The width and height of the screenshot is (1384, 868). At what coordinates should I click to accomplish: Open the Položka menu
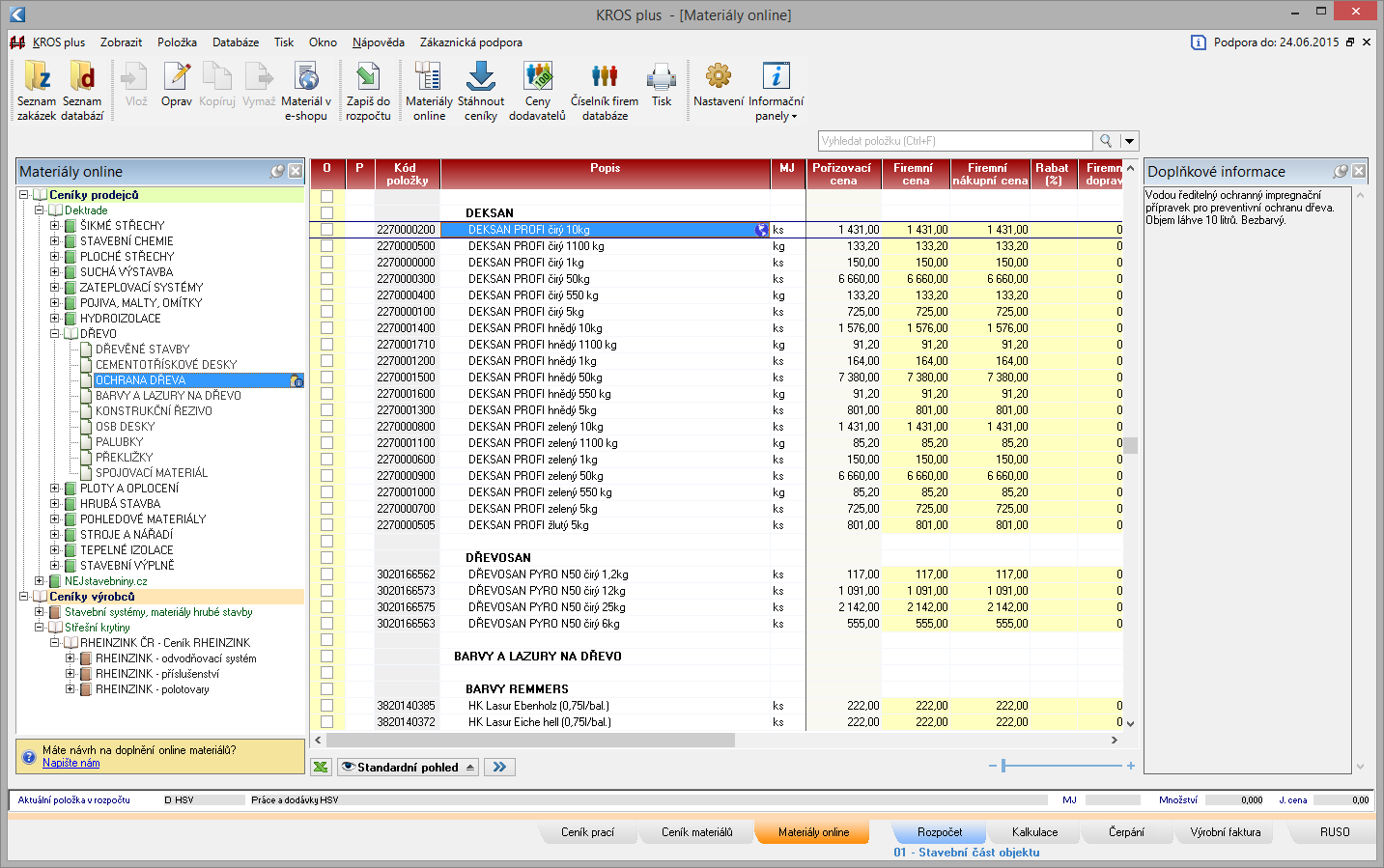click(177, 42)
